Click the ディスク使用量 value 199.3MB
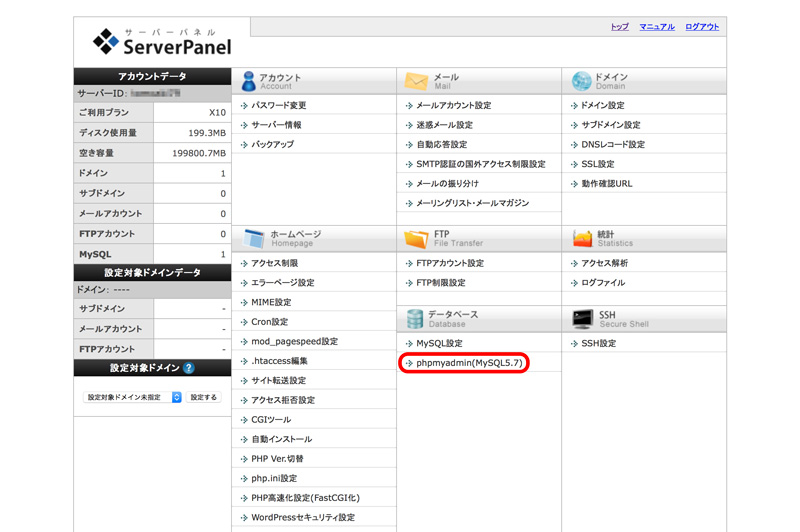The height and width of the screenshot is (532, 800). (207, 133)
